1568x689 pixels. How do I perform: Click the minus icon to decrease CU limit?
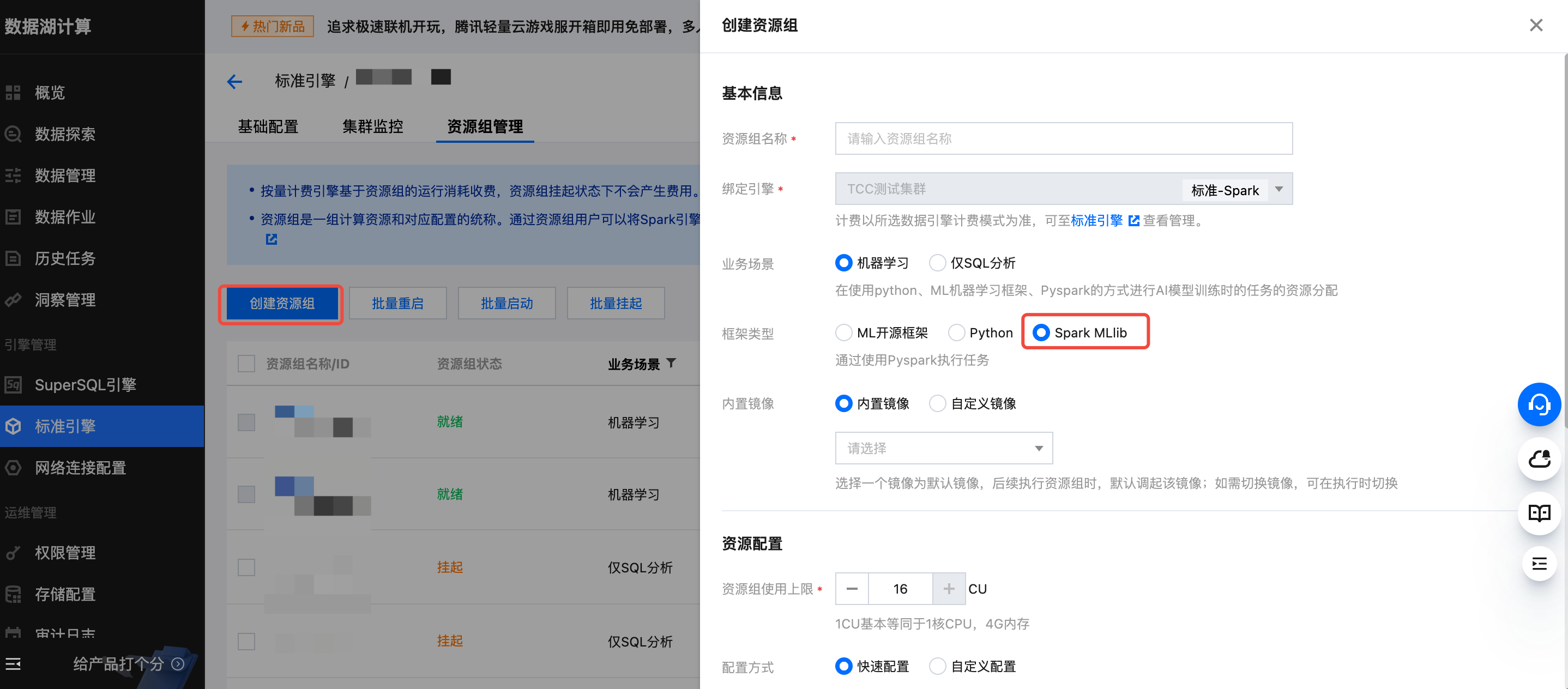tap(852, 589)
